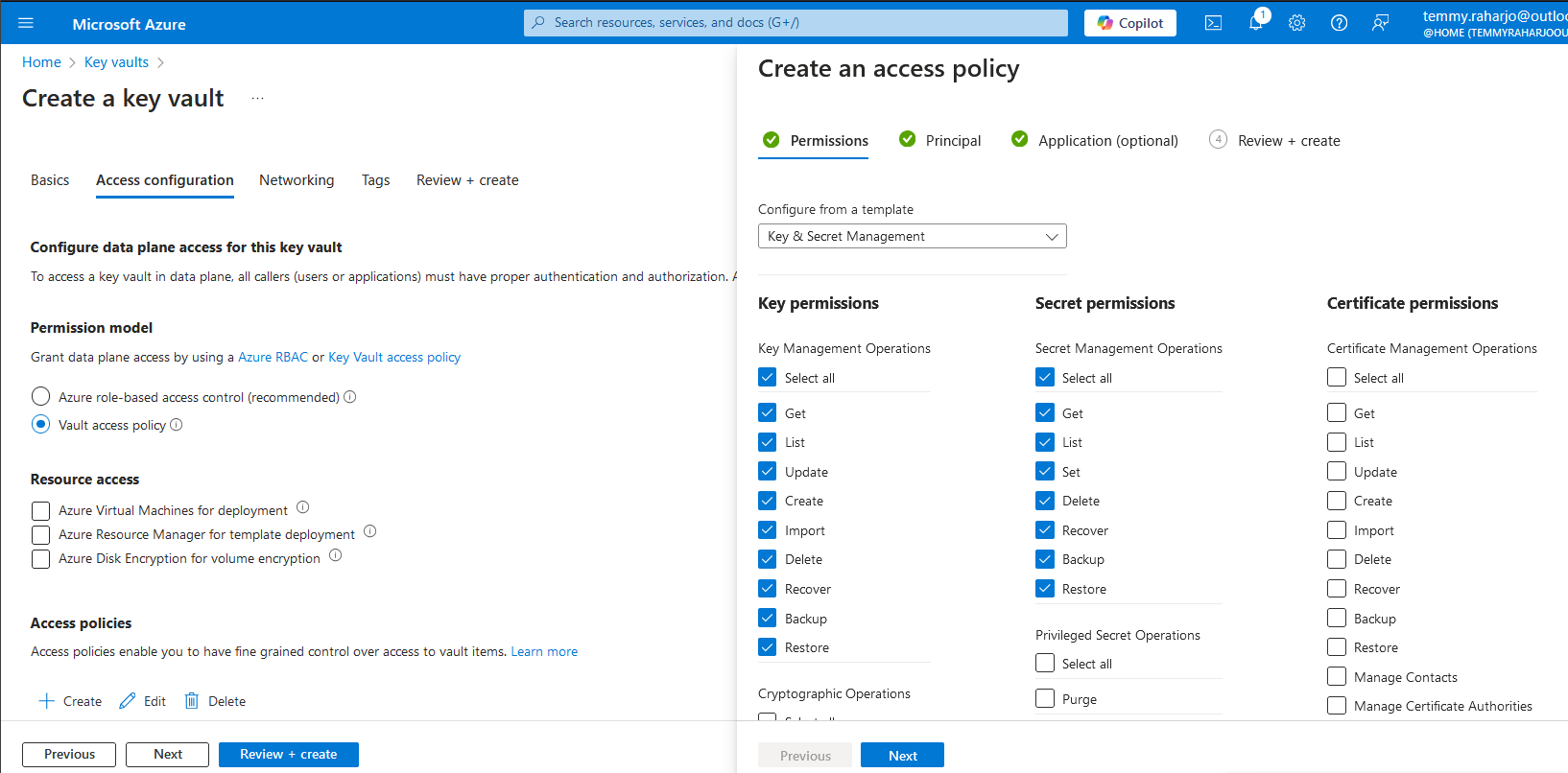Uncheck the Key permissions Import checkbox
Screen dimensions: 1568x773
768,529
